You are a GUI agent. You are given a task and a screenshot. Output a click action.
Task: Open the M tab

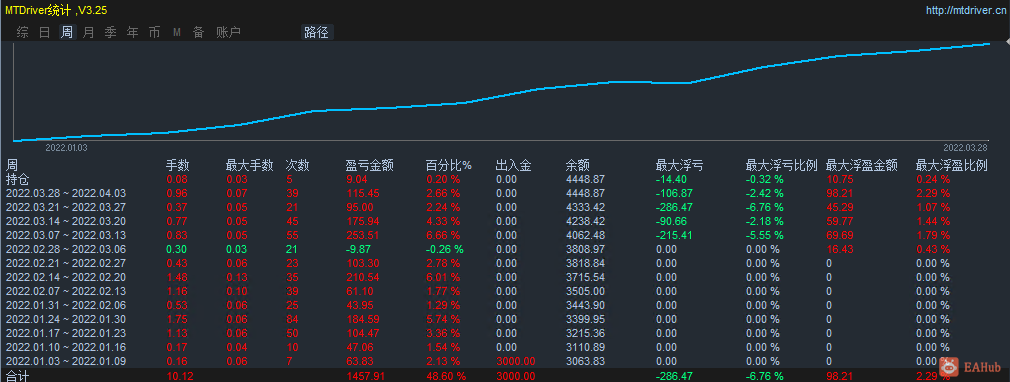click(176, 32)
